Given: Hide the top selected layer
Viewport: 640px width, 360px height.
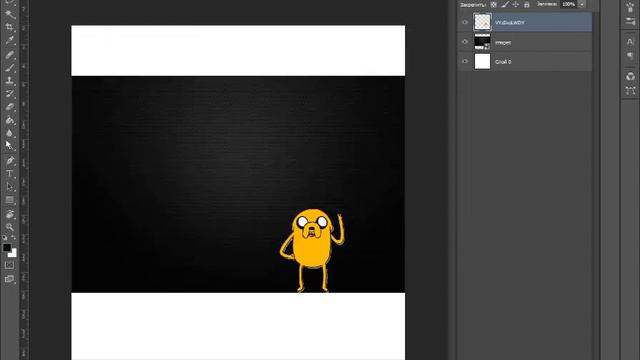Looking at the screenshot, I should [x=465, y=22].
